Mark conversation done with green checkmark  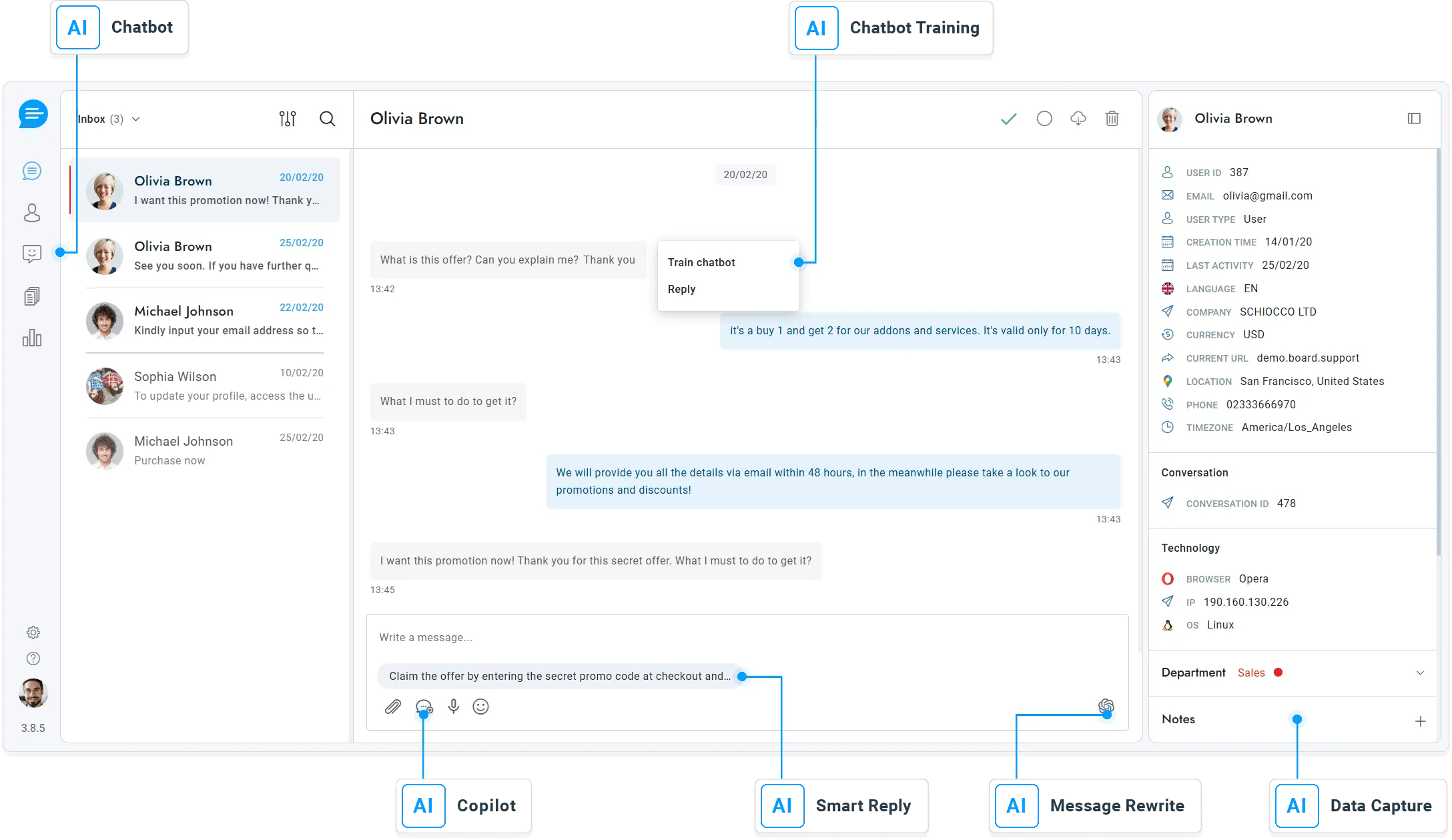click(1008, 119)
